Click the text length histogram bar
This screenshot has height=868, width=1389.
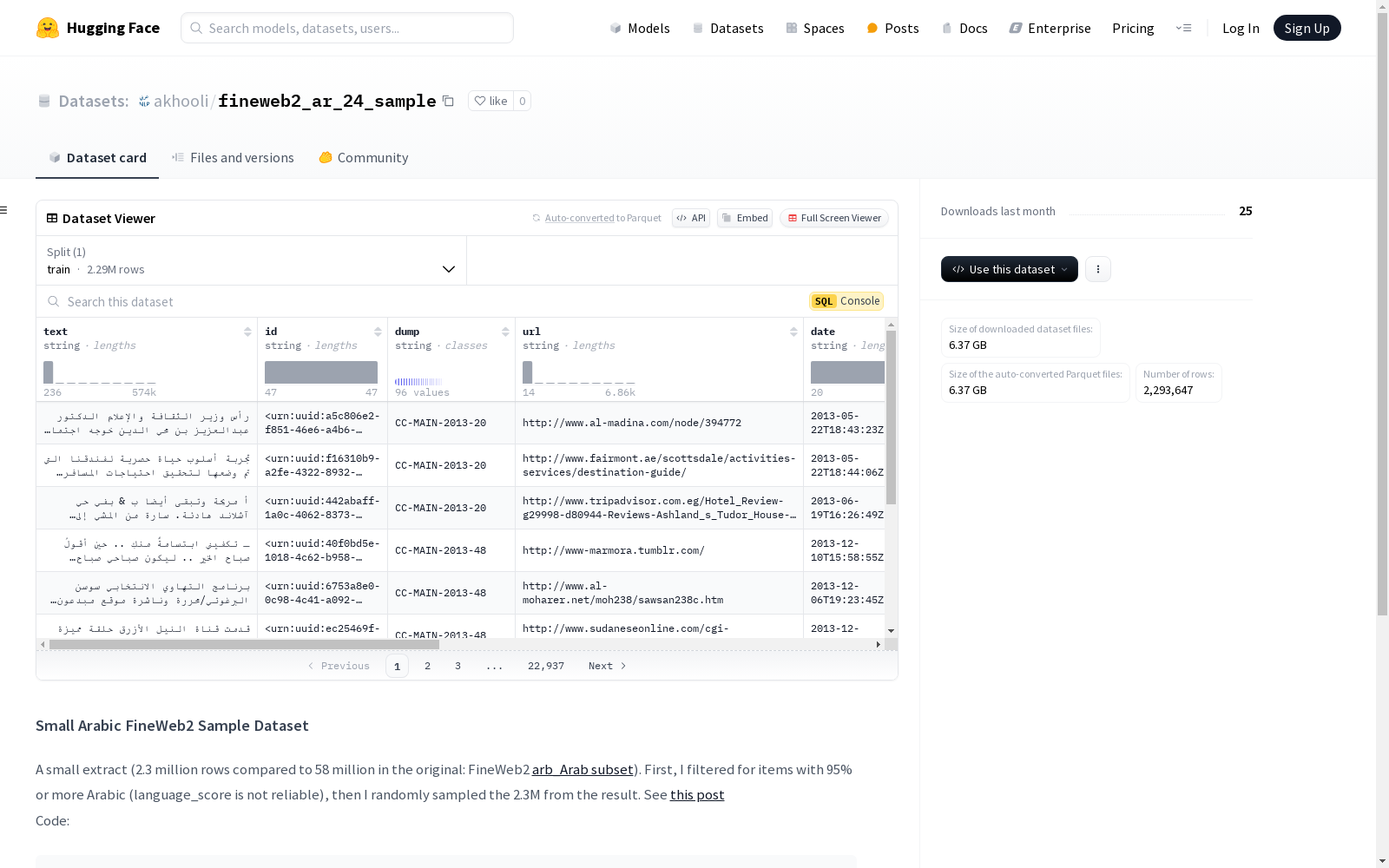[x=49, y=372]
